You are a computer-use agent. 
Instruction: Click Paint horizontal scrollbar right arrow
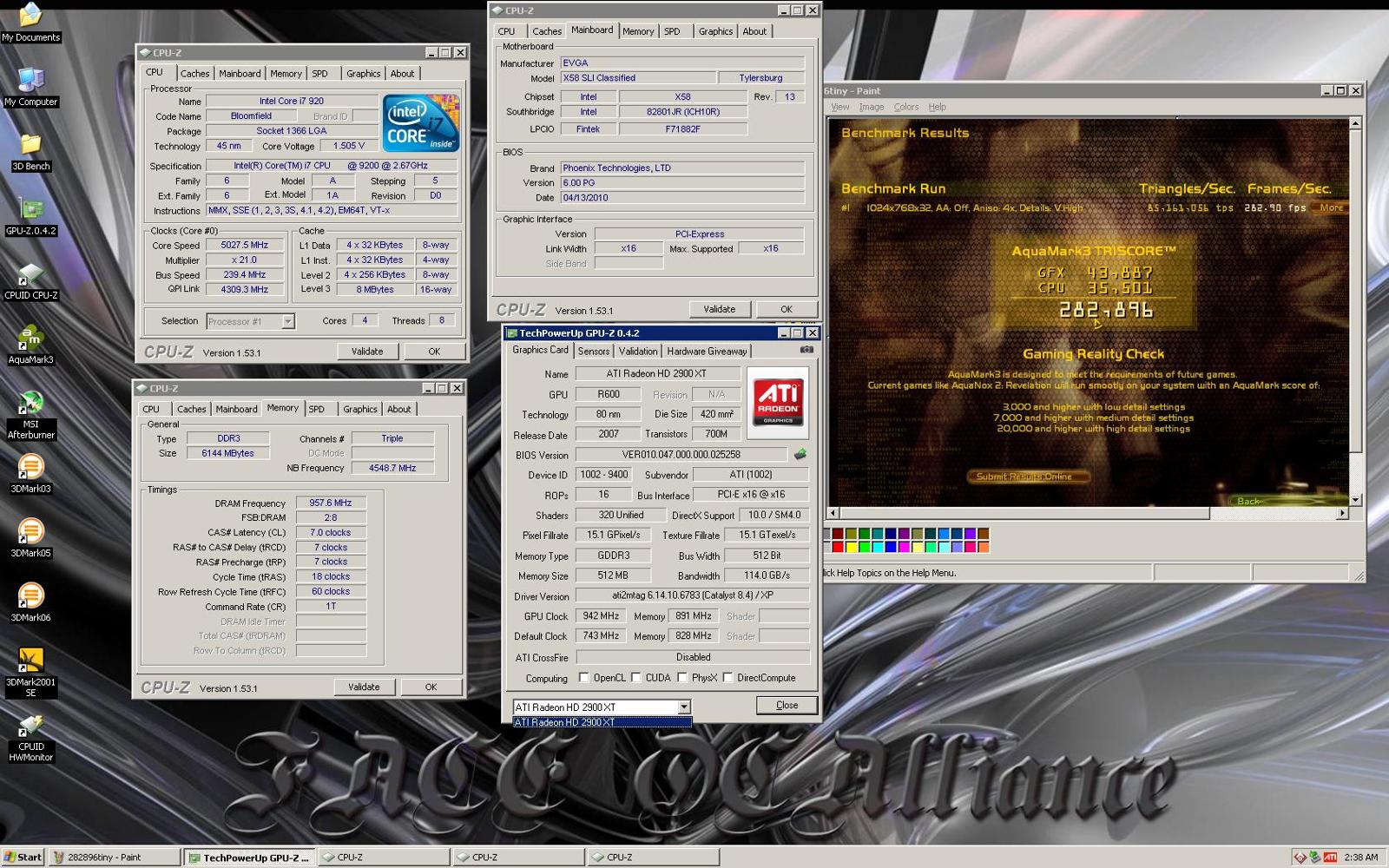point(1342,514)
